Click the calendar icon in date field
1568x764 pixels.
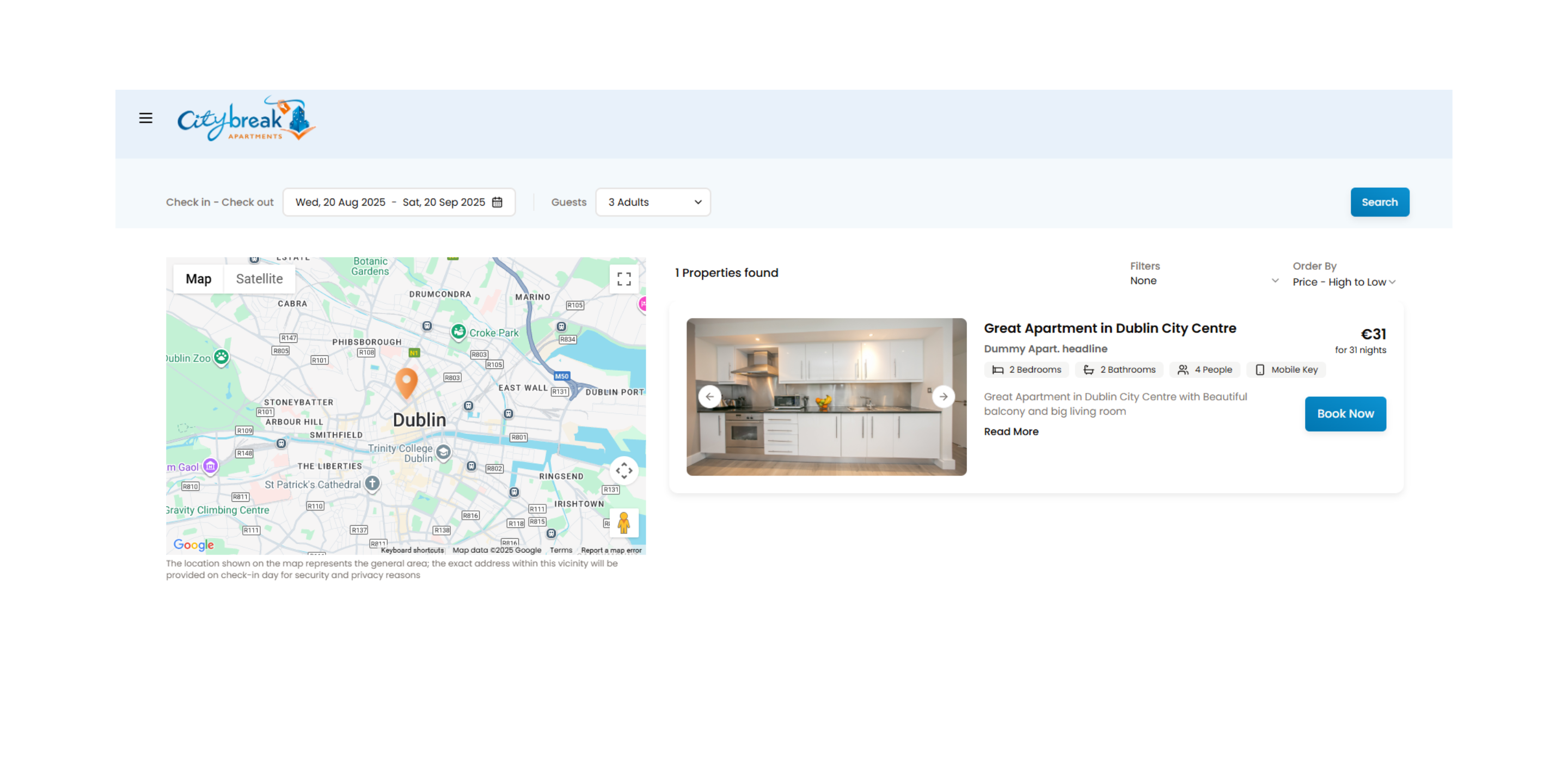[x=497, y=202]
